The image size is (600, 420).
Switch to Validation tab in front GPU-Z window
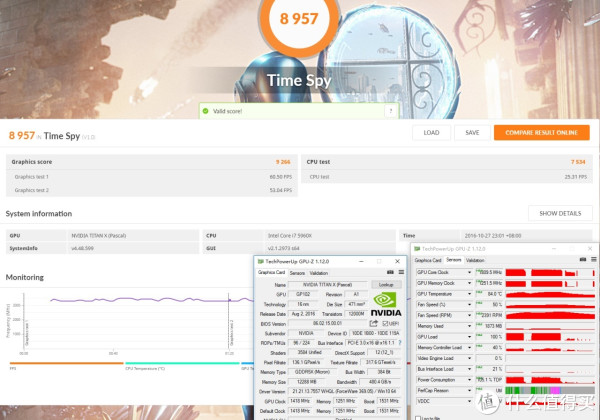(x=319, y=273)
